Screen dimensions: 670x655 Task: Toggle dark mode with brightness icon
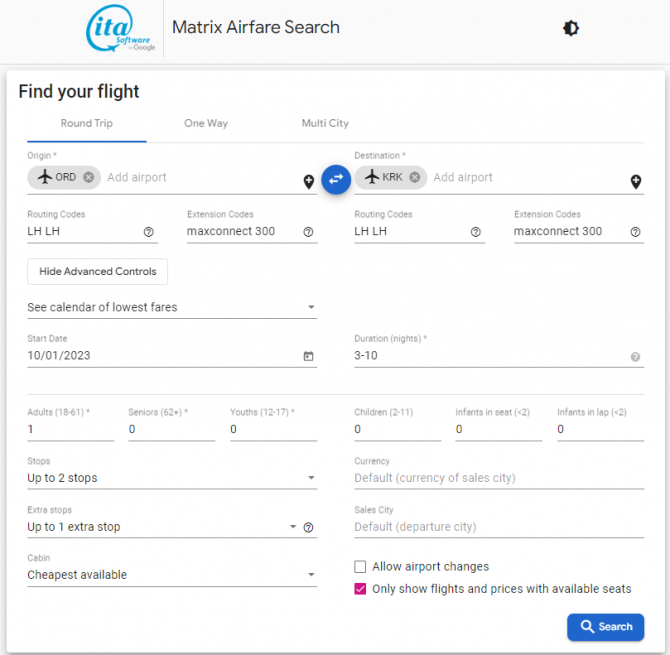571,28
